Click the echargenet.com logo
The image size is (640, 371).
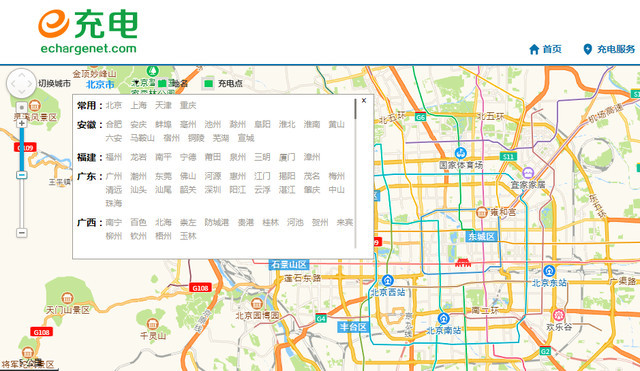[x=88, y=31]
